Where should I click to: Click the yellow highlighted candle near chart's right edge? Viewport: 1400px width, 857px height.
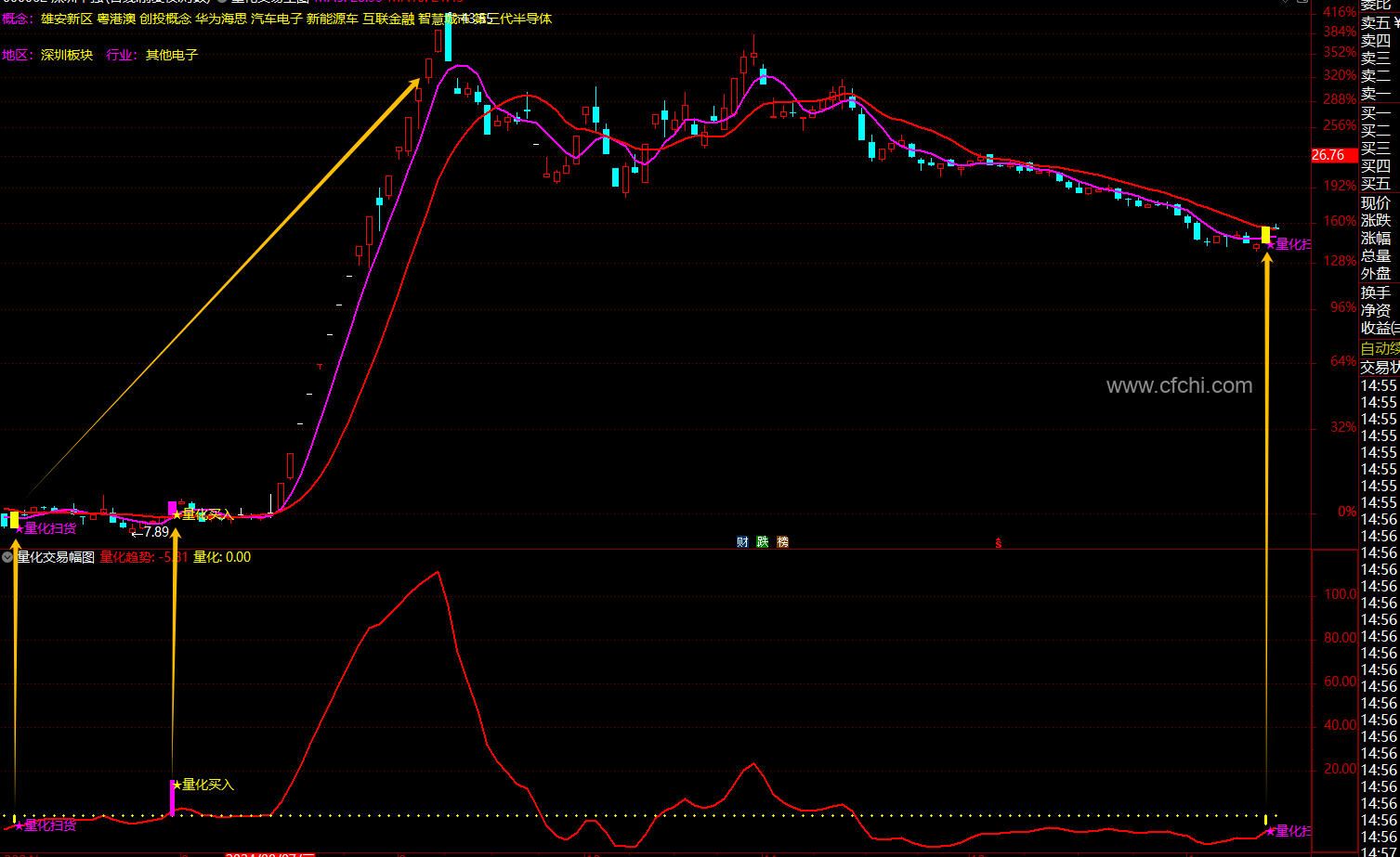1265,235
